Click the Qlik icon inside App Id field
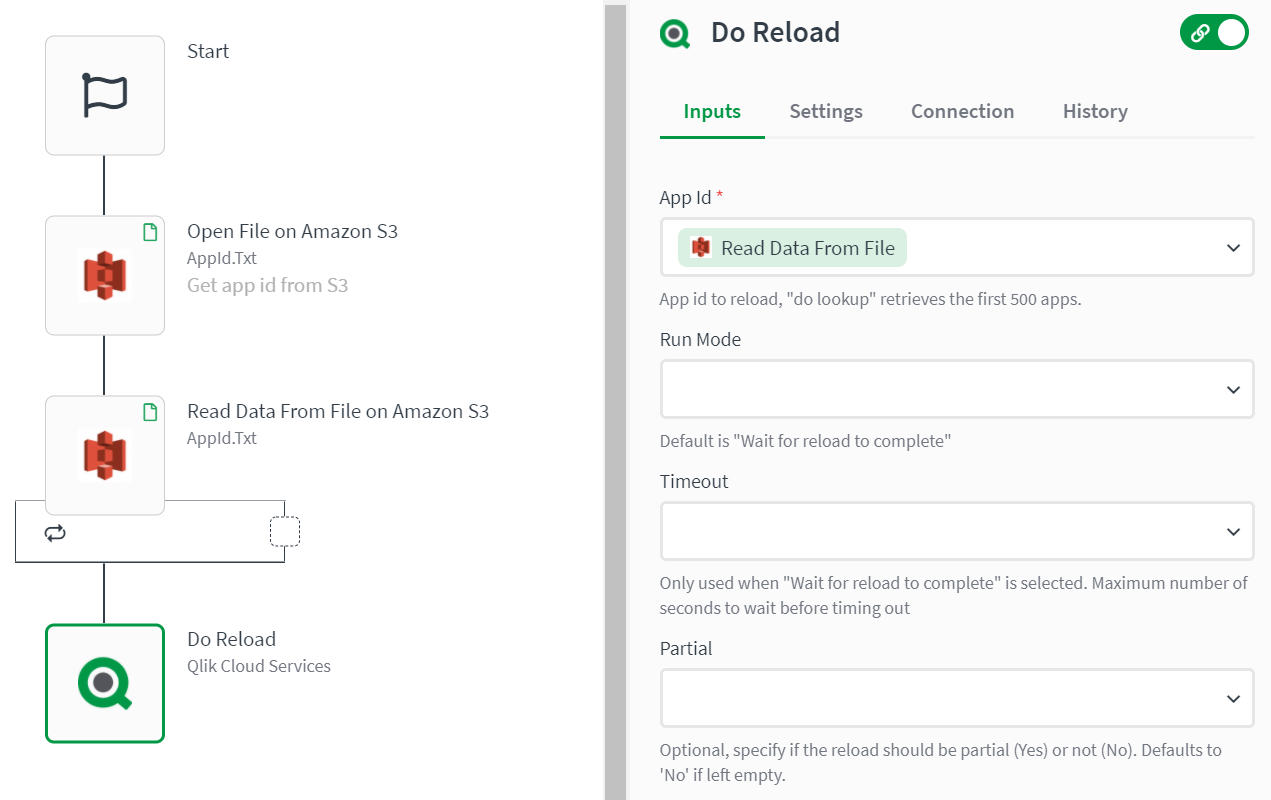The width and height of the screenshot is (1271, 800). tap(700, 247)
